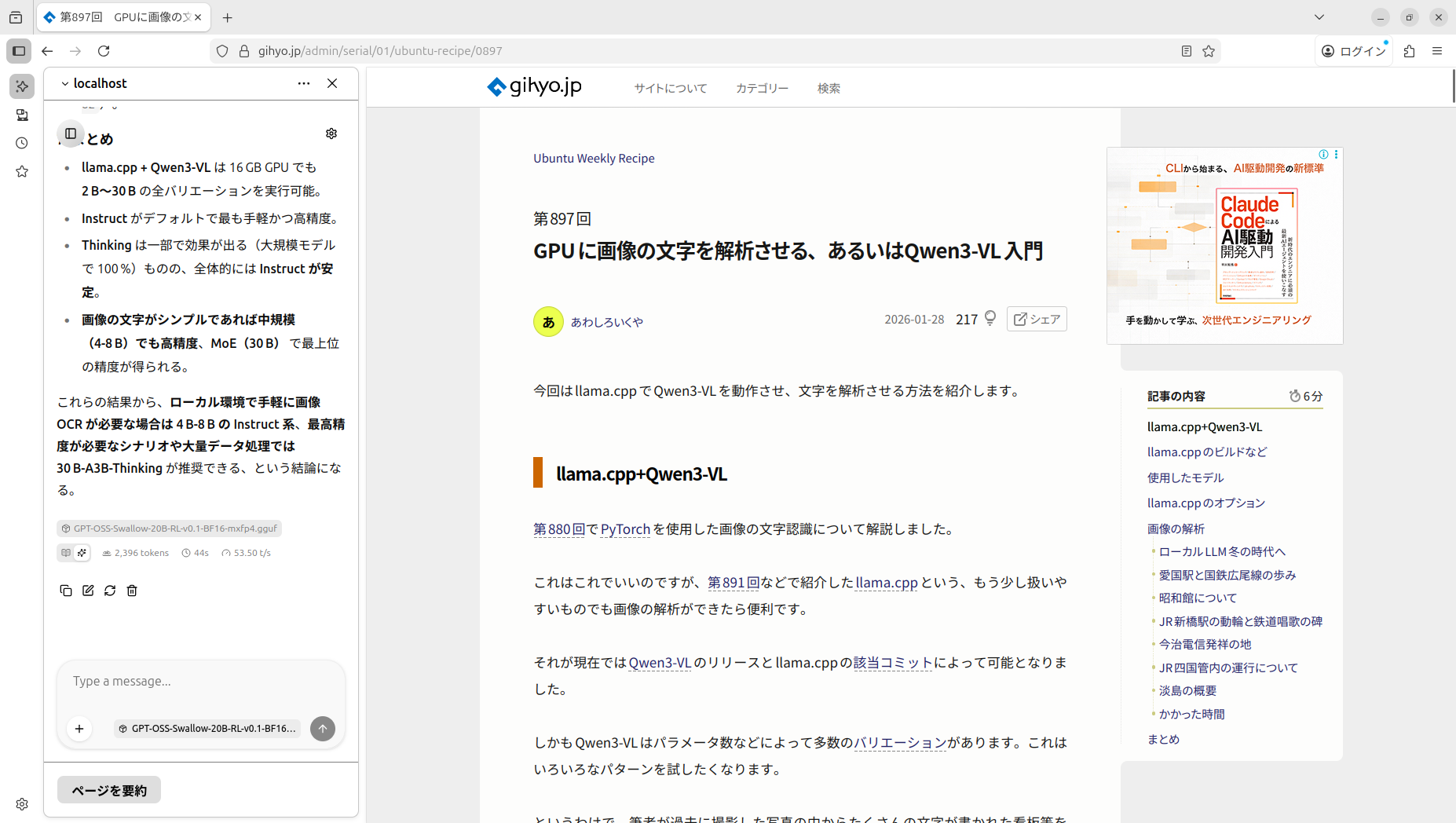Toggle the chat conversation list panel
Image resolution: width=1456 pixels, height=823 pixels.
click(x=71, y=134)
